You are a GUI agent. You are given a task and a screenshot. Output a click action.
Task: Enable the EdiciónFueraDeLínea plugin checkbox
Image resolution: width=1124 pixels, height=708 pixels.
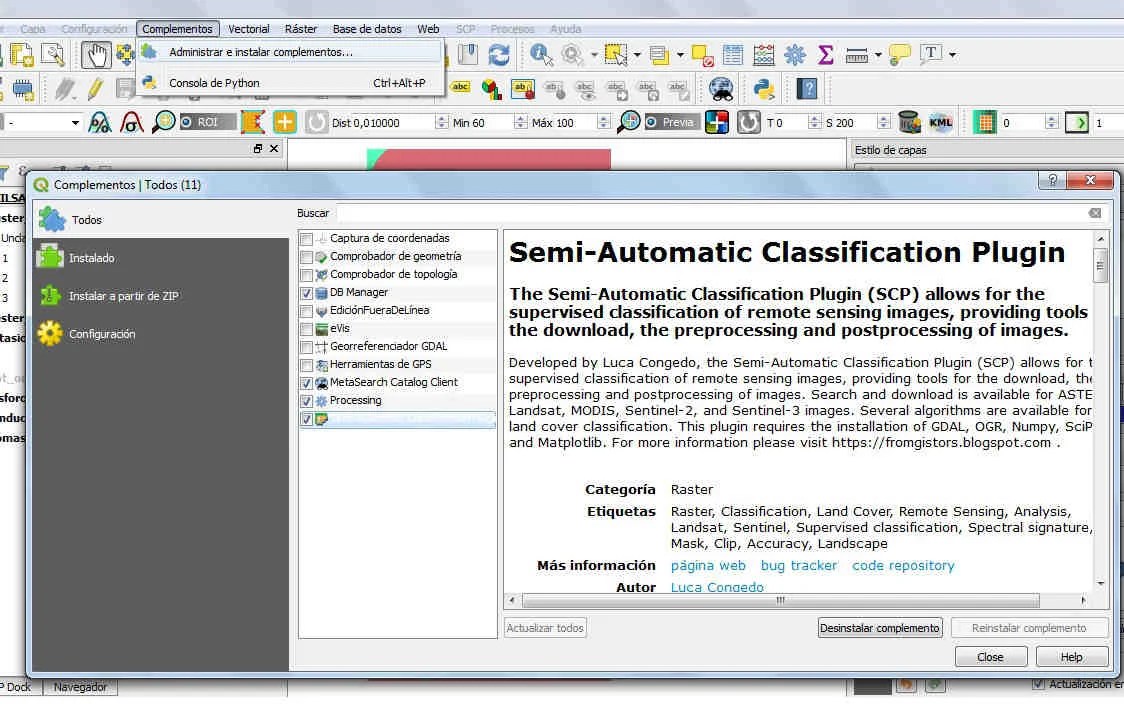tap(307, 311)
